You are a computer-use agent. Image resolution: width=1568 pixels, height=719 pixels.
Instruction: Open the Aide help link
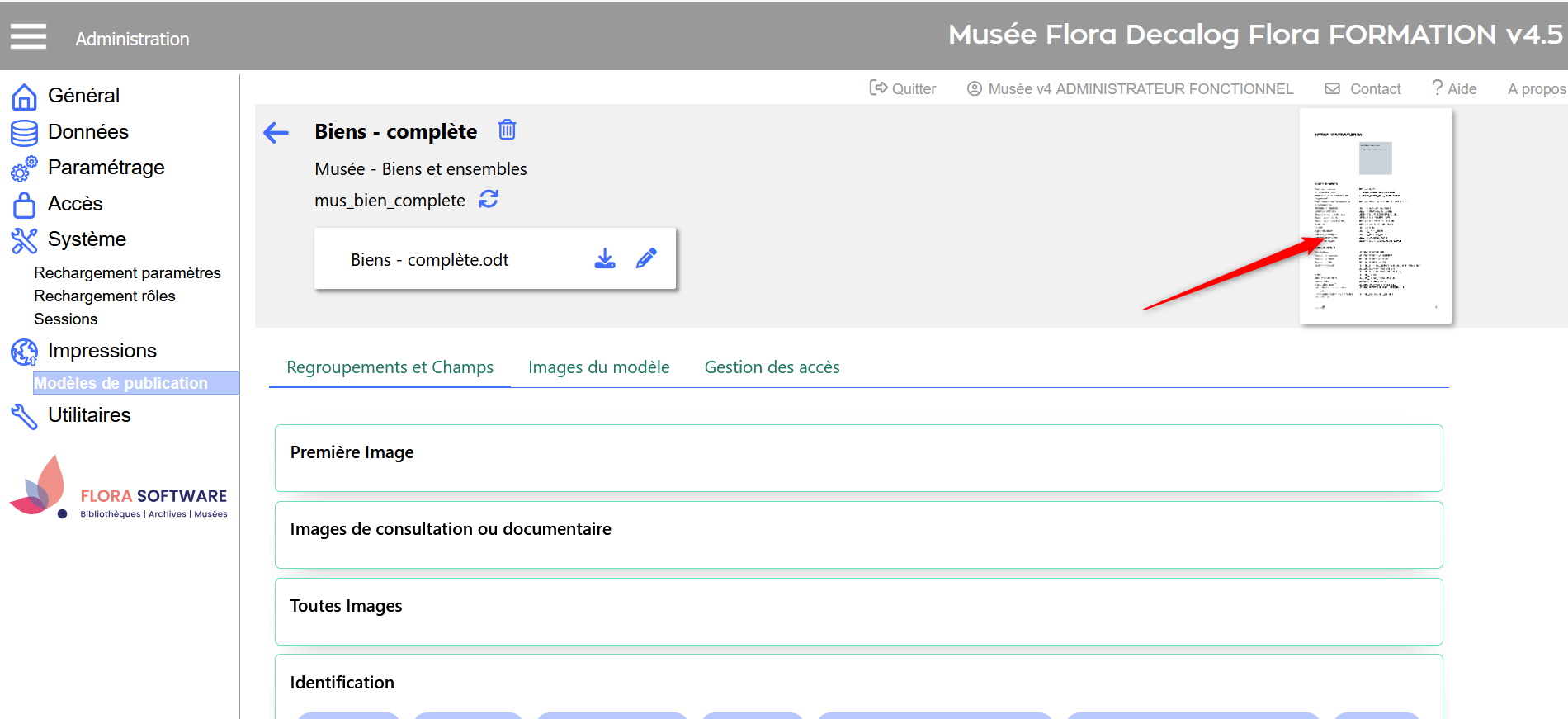[1454, 88]
